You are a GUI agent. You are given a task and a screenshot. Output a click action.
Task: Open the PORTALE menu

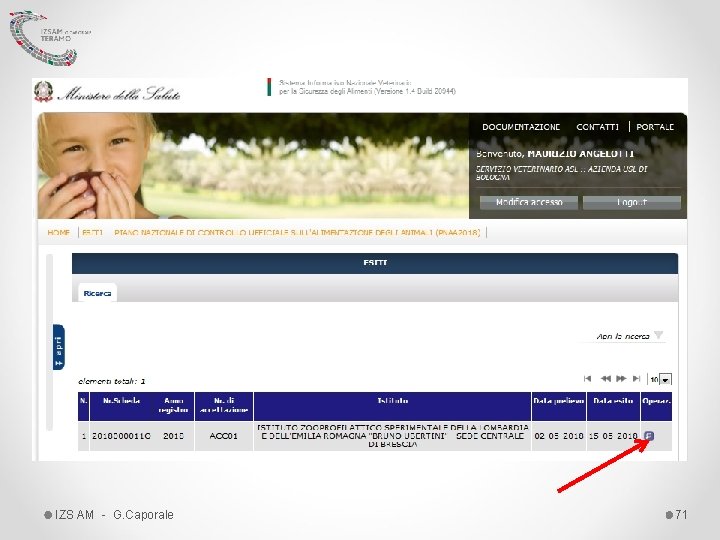pyautogui.click(x=655, y=127)
